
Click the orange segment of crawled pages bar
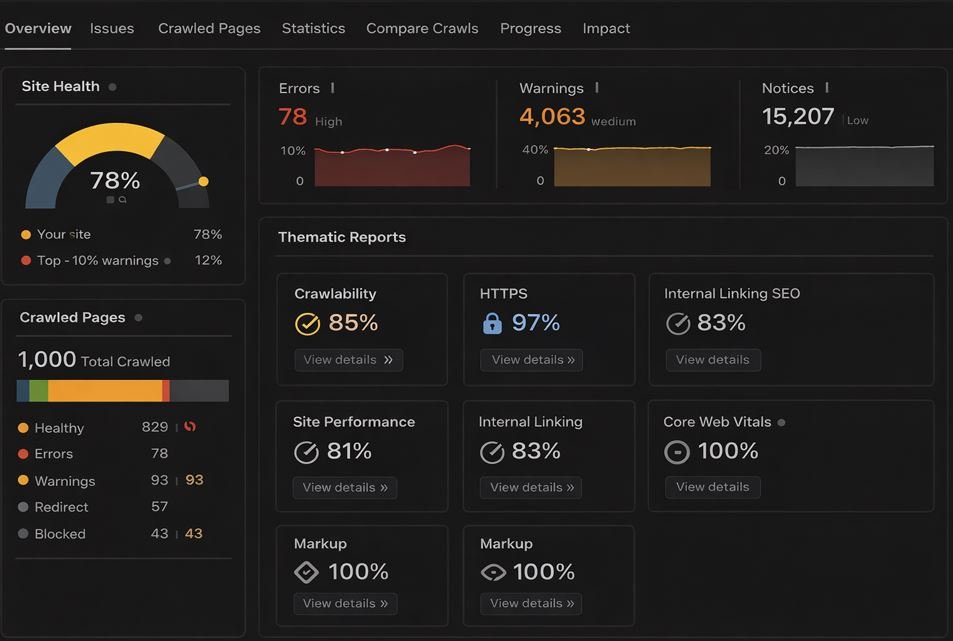(x=105, y=391)
